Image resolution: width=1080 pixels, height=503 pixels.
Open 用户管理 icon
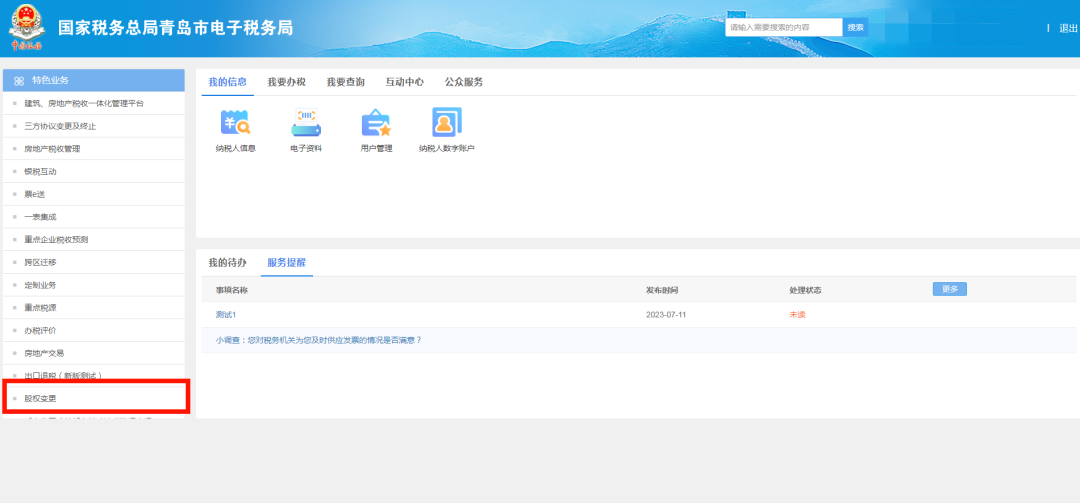pyautogui.click(x=376, y=123)
